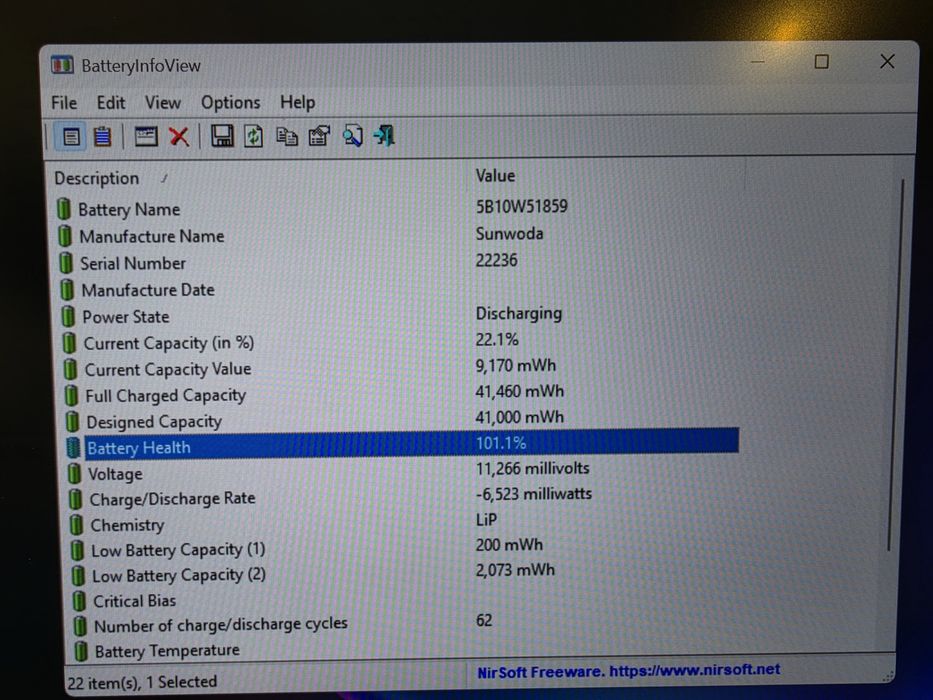This screenshot has width=933, height=700.
Task: Copy selected items with the copy icon
Action: pyautogui.click(x=287, y=136)
